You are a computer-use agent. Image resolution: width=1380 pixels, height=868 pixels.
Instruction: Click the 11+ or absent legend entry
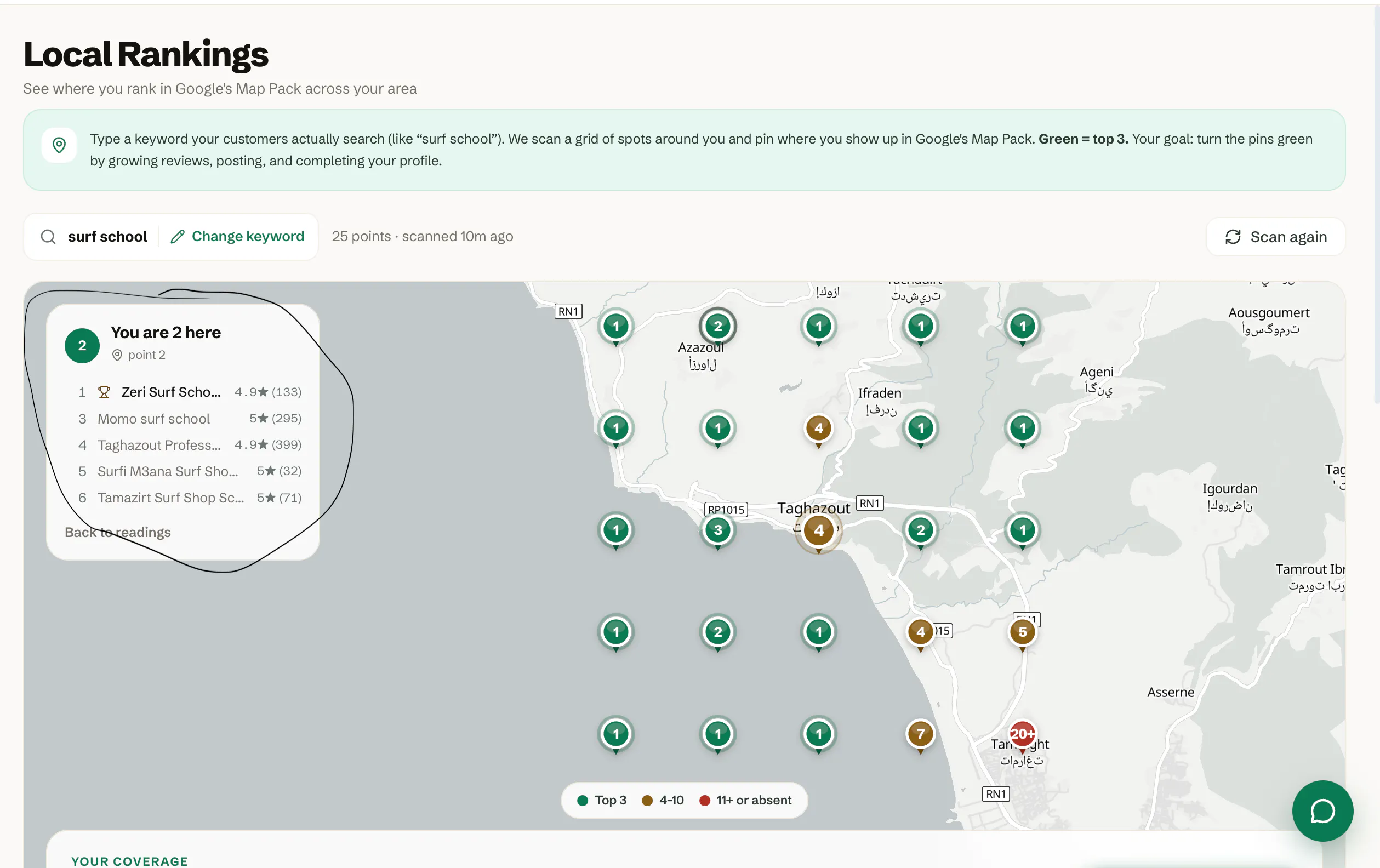(745, 800)
